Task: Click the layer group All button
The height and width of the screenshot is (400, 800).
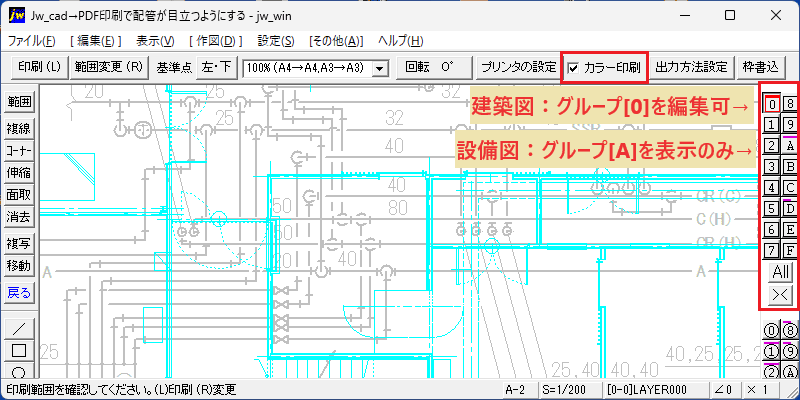Action: pyautogui.click(x=781, y=272)
